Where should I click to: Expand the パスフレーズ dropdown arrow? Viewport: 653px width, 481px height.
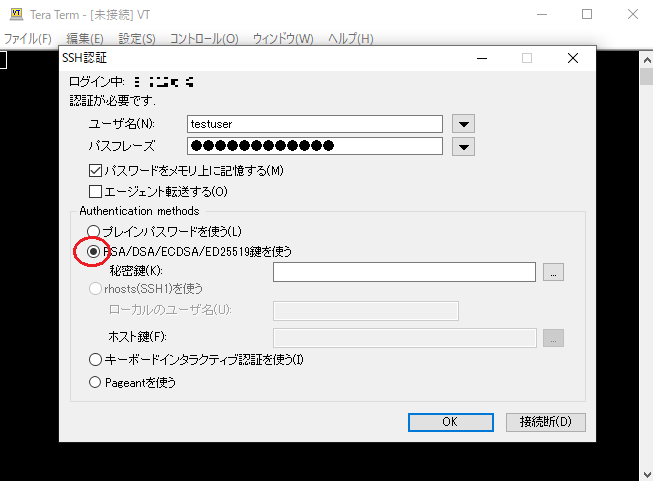(464, 147)
